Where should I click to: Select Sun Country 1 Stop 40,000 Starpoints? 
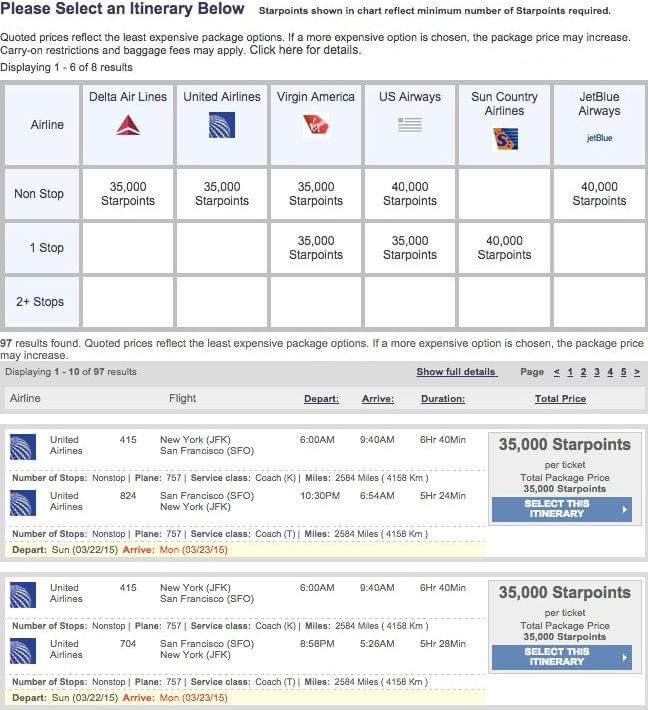pyautogui.click(x=504, y=248)
